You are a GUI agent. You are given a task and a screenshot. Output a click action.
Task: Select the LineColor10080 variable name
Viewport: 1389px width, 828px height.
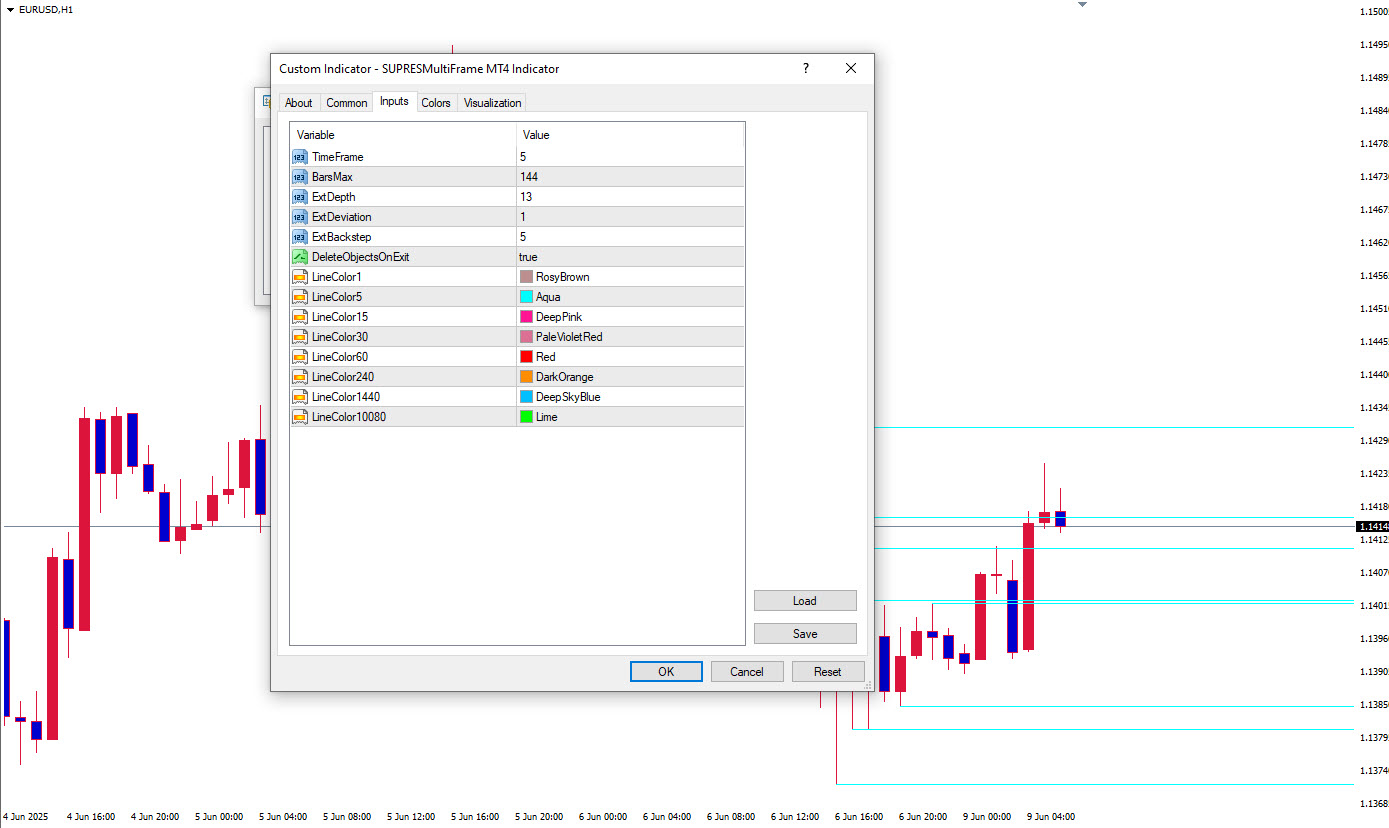pyautogui.click(x=349, y=417)
